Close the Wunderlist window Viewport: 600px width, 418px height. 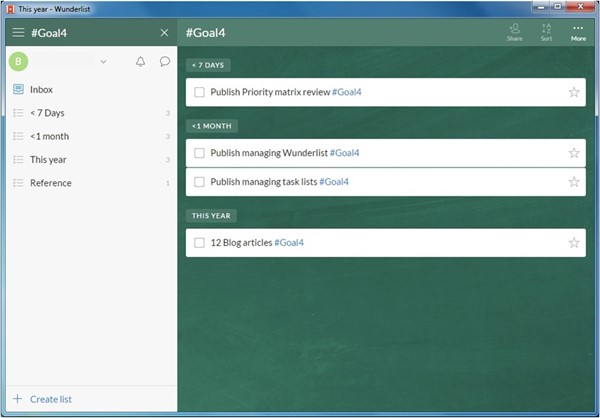[580, 7]
